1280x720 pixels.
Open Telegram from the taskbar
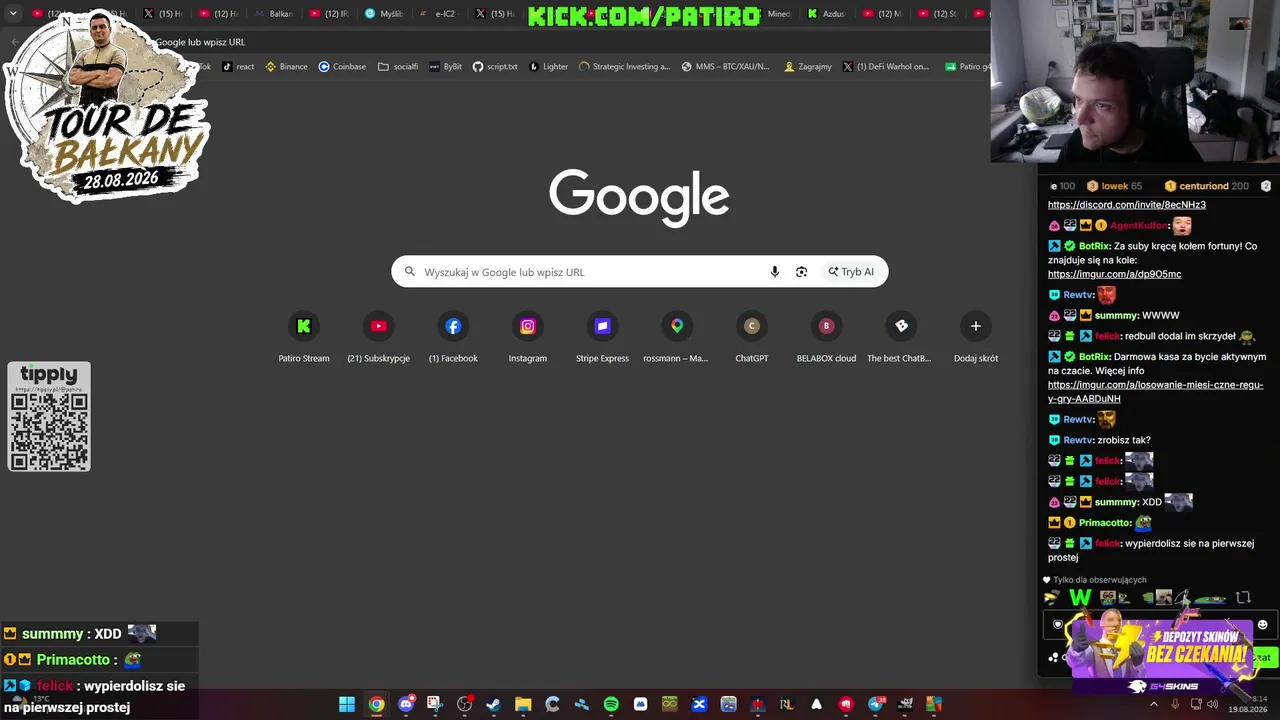876,705
